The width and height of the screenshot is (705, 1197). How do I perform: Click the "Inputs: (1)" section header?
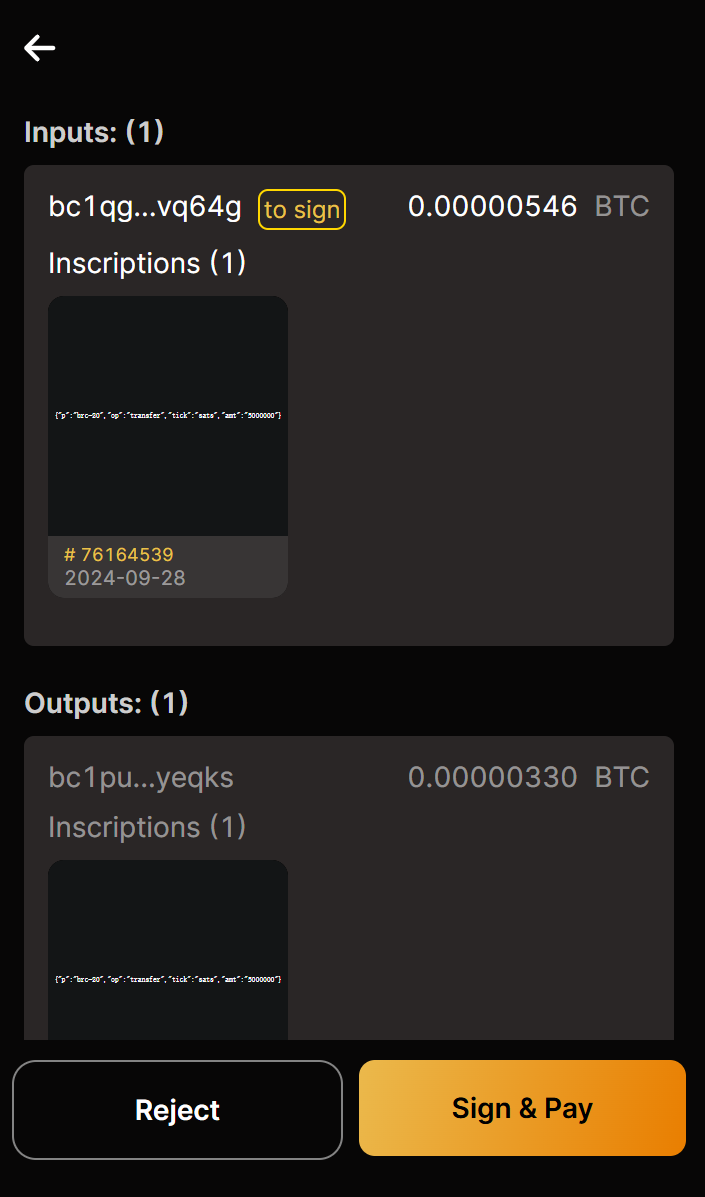click(94, 132)
